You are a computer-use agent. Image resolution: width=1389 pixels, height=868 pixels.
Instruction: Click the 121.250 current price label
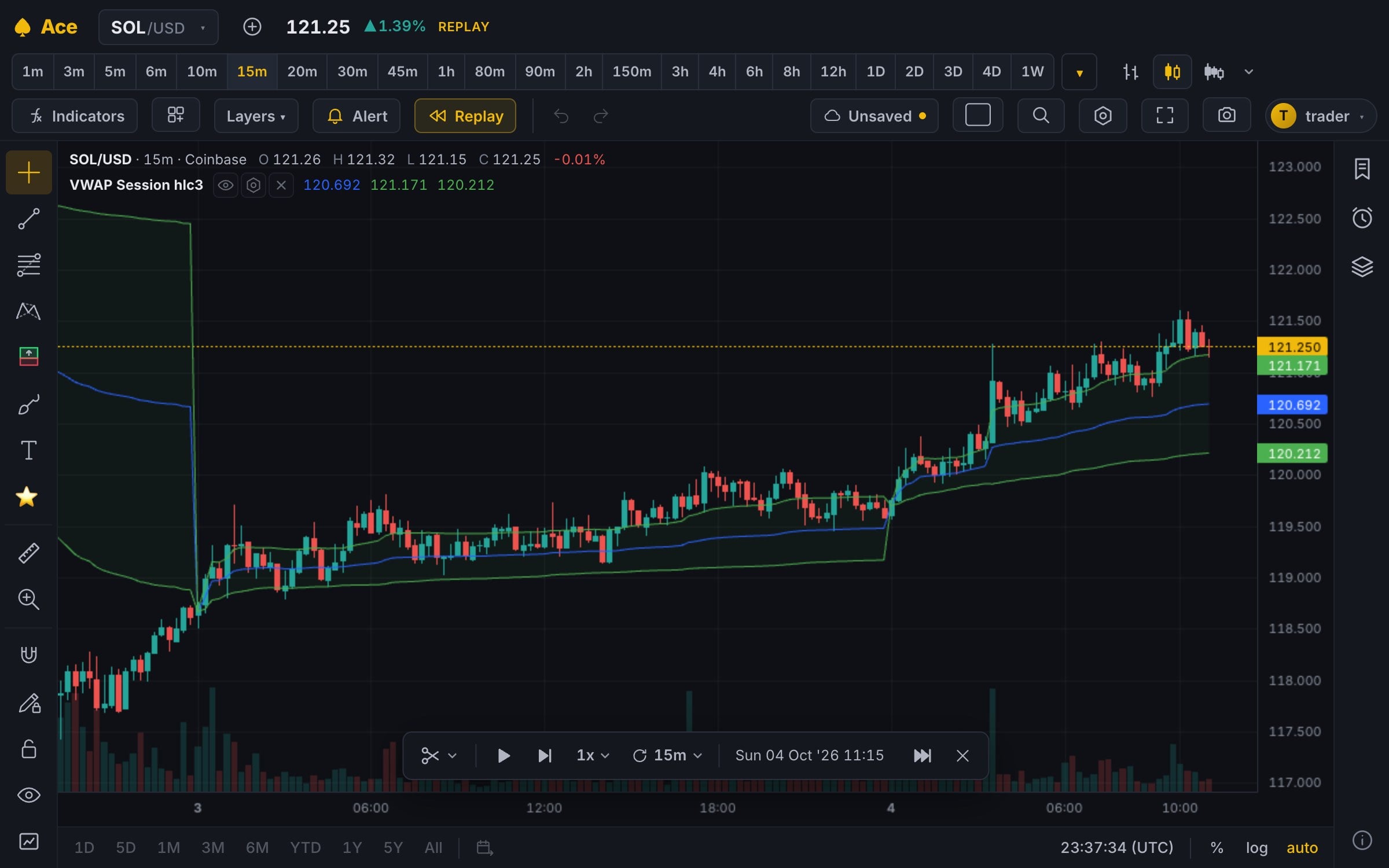click(x=1293, y=347)
